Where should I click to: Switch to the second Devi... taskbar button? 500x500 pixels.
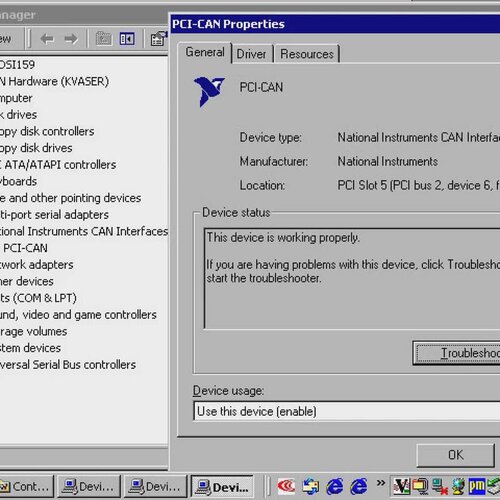pyautogui.click(x=155, y=487)
